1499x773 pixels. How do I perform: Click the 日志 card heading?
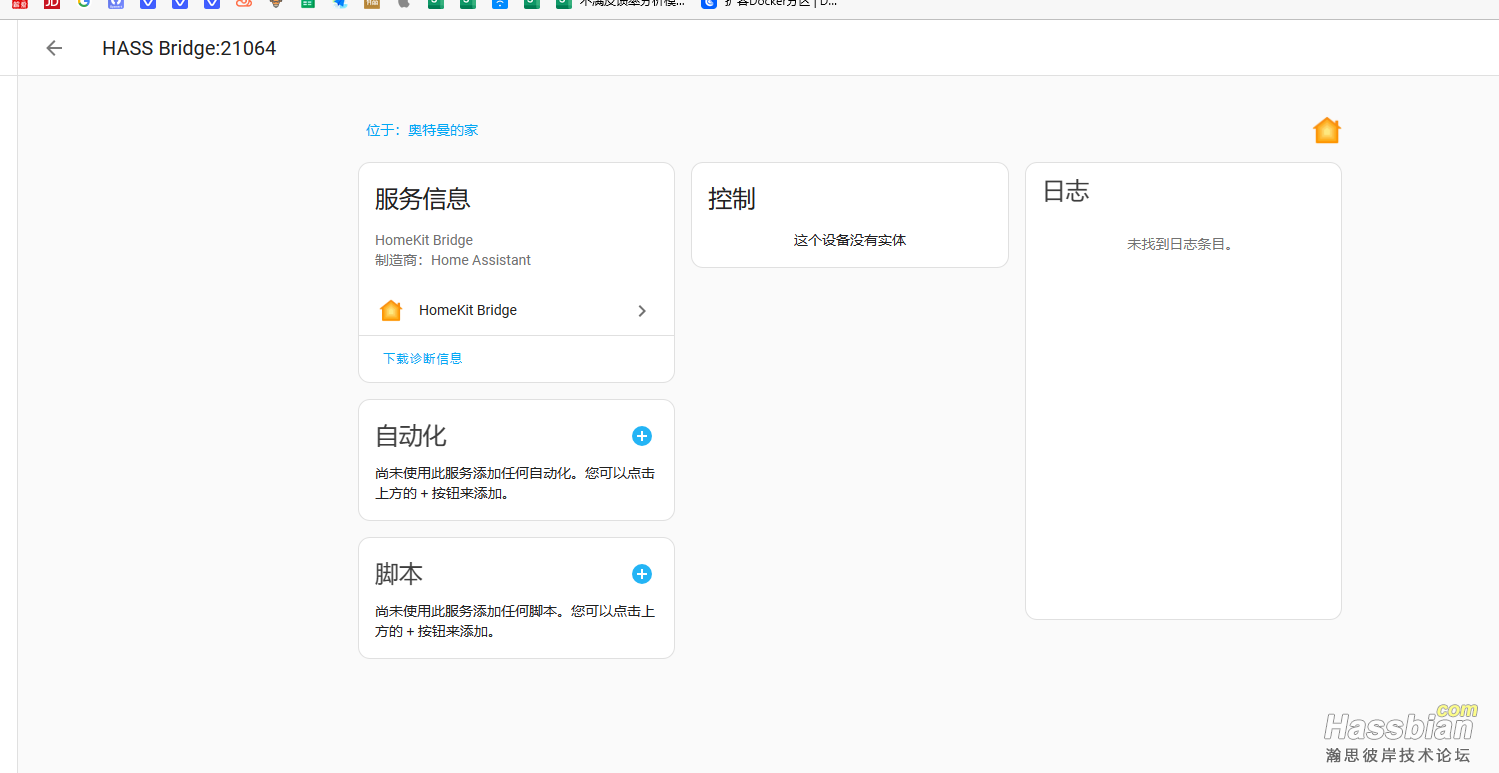pos(1066,191)
